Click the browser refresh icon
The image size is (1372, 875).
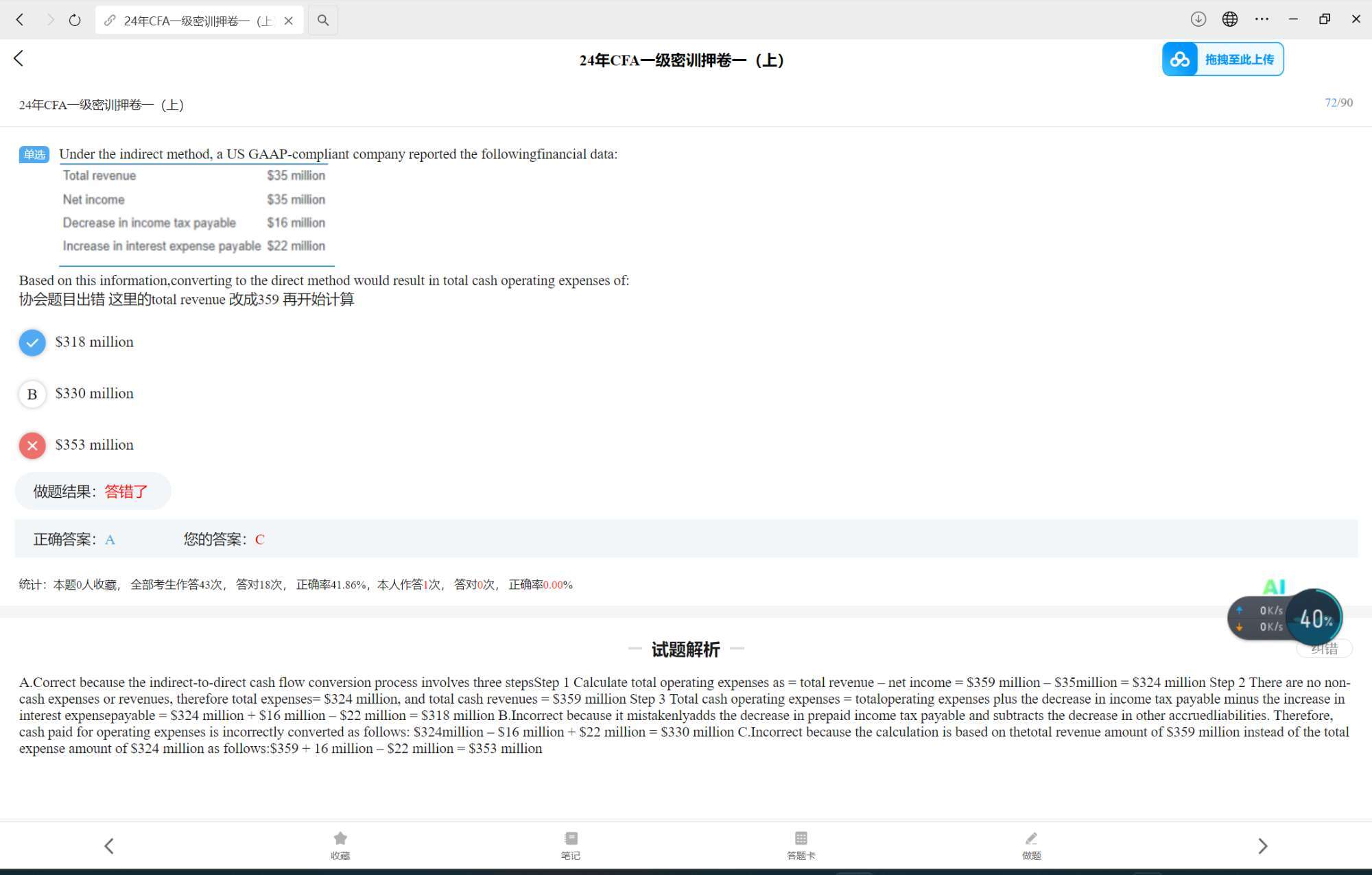pyautogui.click(x=75, y=21)
